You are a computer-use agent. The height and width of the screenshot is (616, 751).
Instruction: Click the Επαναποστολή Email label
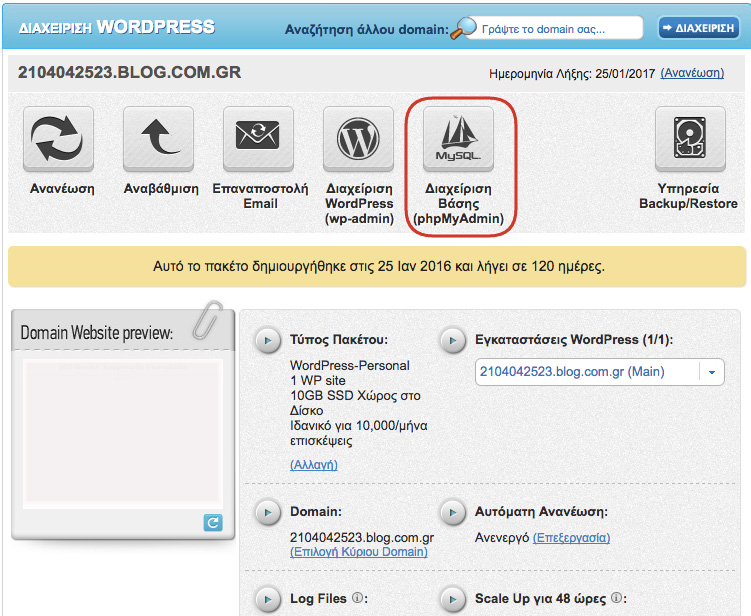pyautogui.click(x=260, y=196)
